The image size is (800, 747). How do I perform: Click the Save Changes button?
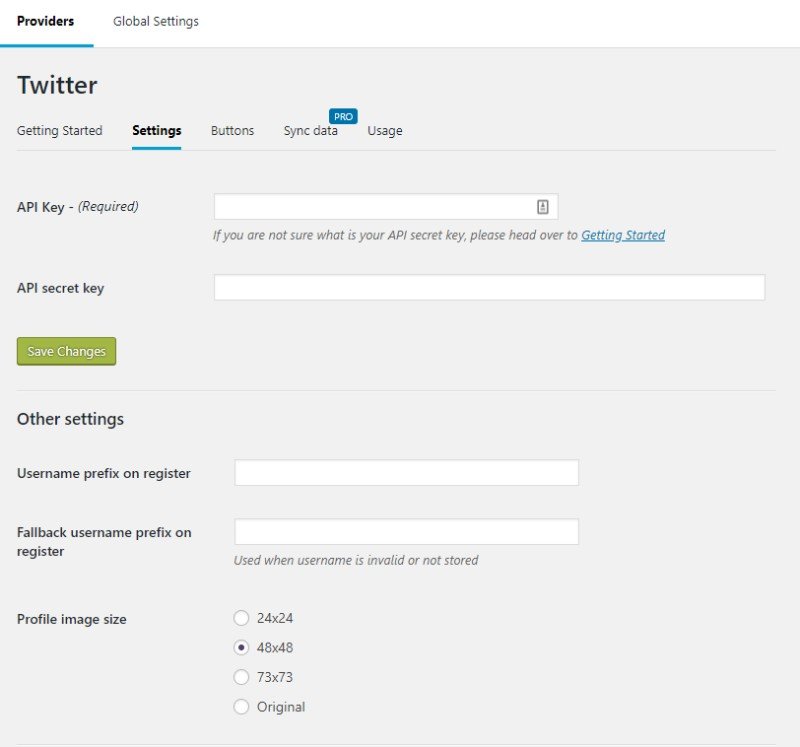point(66,351)
